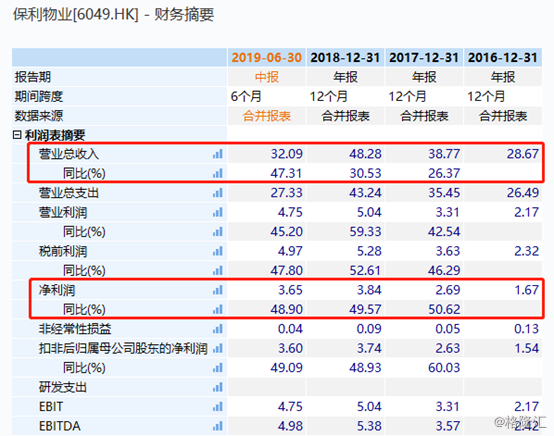This screenshot has width=554, height=436.
Task: Click the 数据来源 row label
Action: click(x=39, y=116)
